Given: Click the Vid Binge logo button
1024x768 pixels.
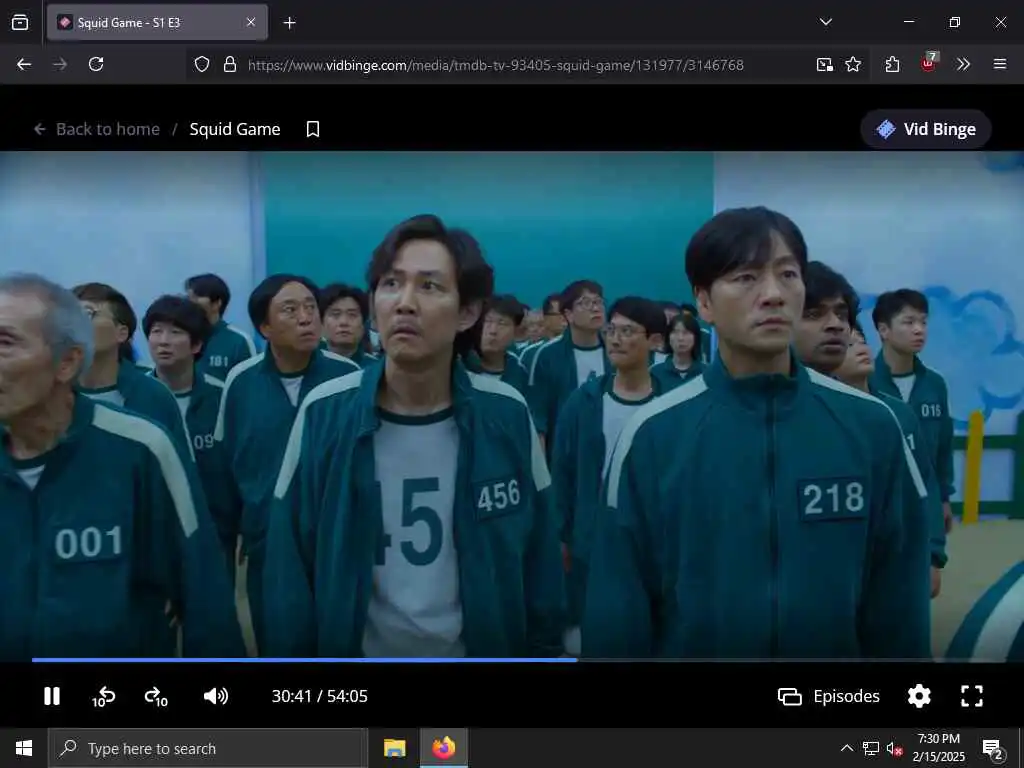Looking at the screenshot, I should pyautogui.click(x=926, y=129).
